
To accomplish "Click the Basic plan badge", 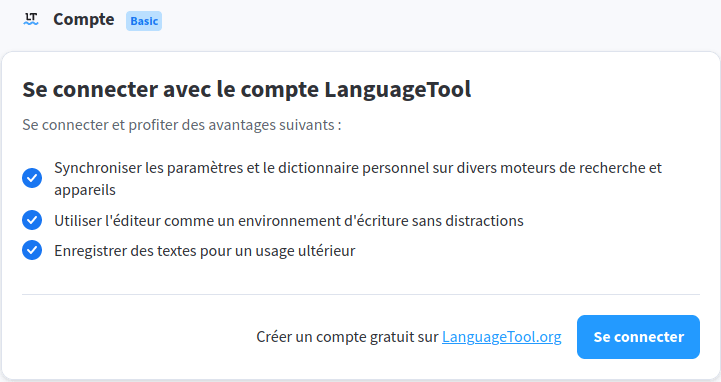I will 144,21.
